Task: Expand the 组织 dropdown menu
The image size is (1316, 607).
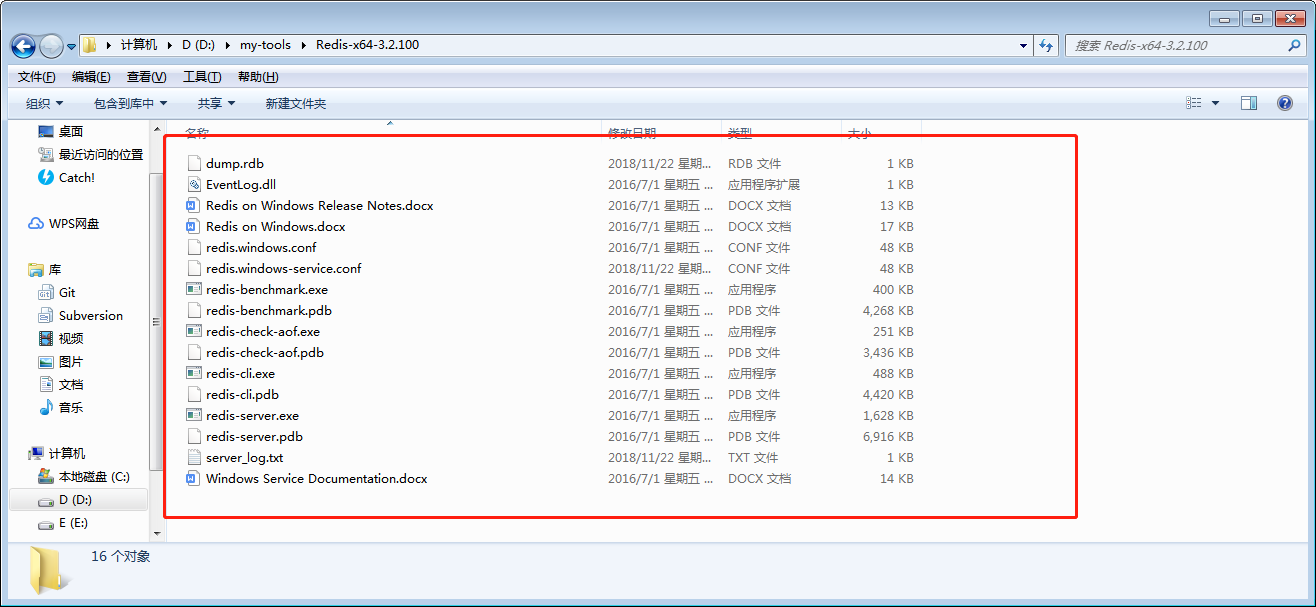Action: tap(45, 104)
